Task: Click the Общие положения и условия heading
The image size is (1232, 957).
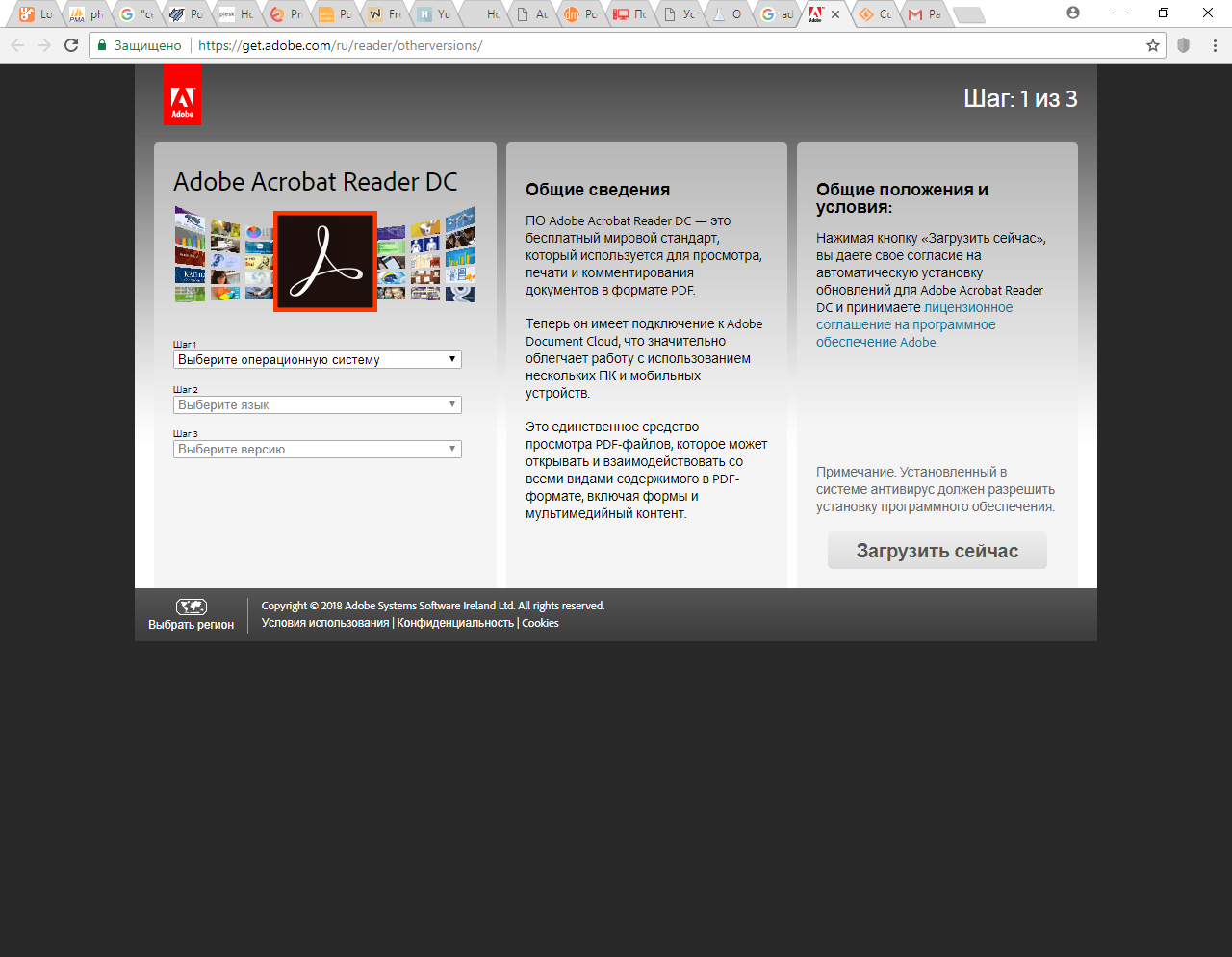Action: click(903, 198)
